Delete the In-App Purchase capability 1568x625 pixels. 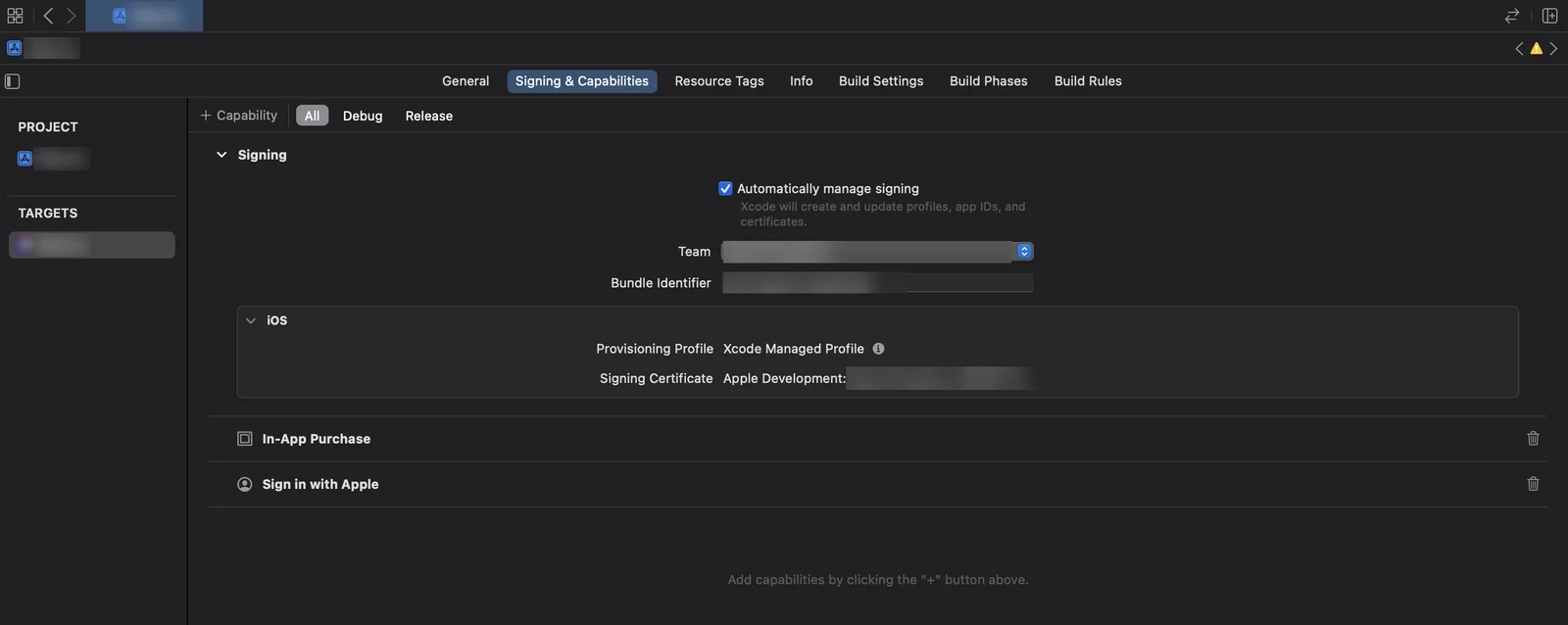click(1533, 439)
